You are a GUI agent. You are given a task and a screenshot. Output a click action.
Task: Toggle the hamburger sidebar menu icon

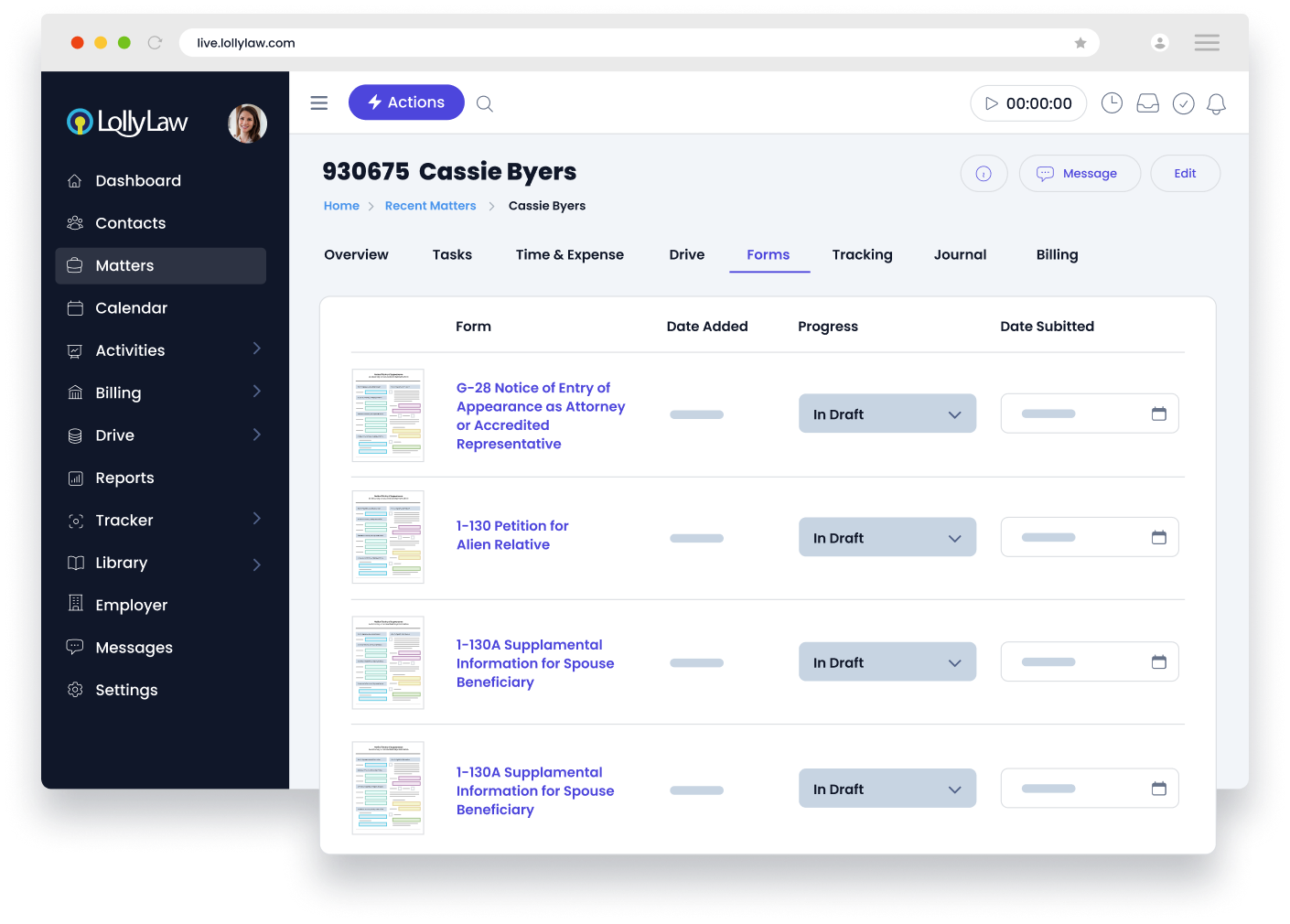point(319,103)
